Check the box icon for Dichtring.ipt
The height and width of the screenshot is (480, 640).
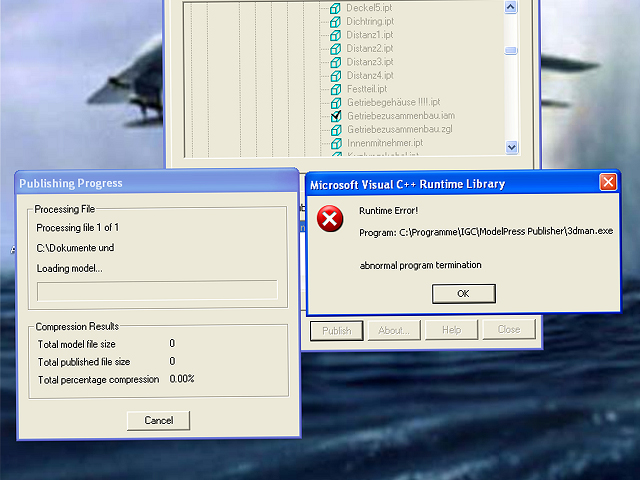(x=335, y=22)
